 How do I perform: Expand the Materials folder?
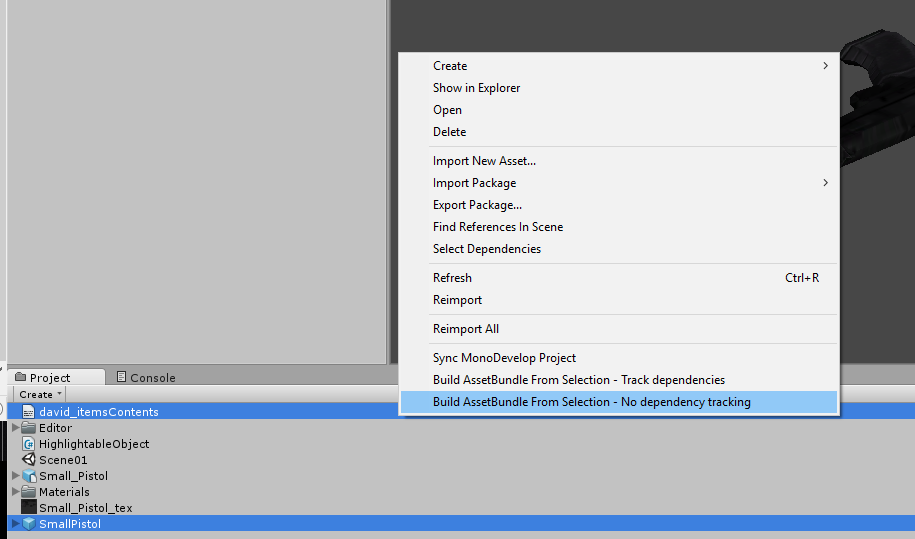coord(15,491)
